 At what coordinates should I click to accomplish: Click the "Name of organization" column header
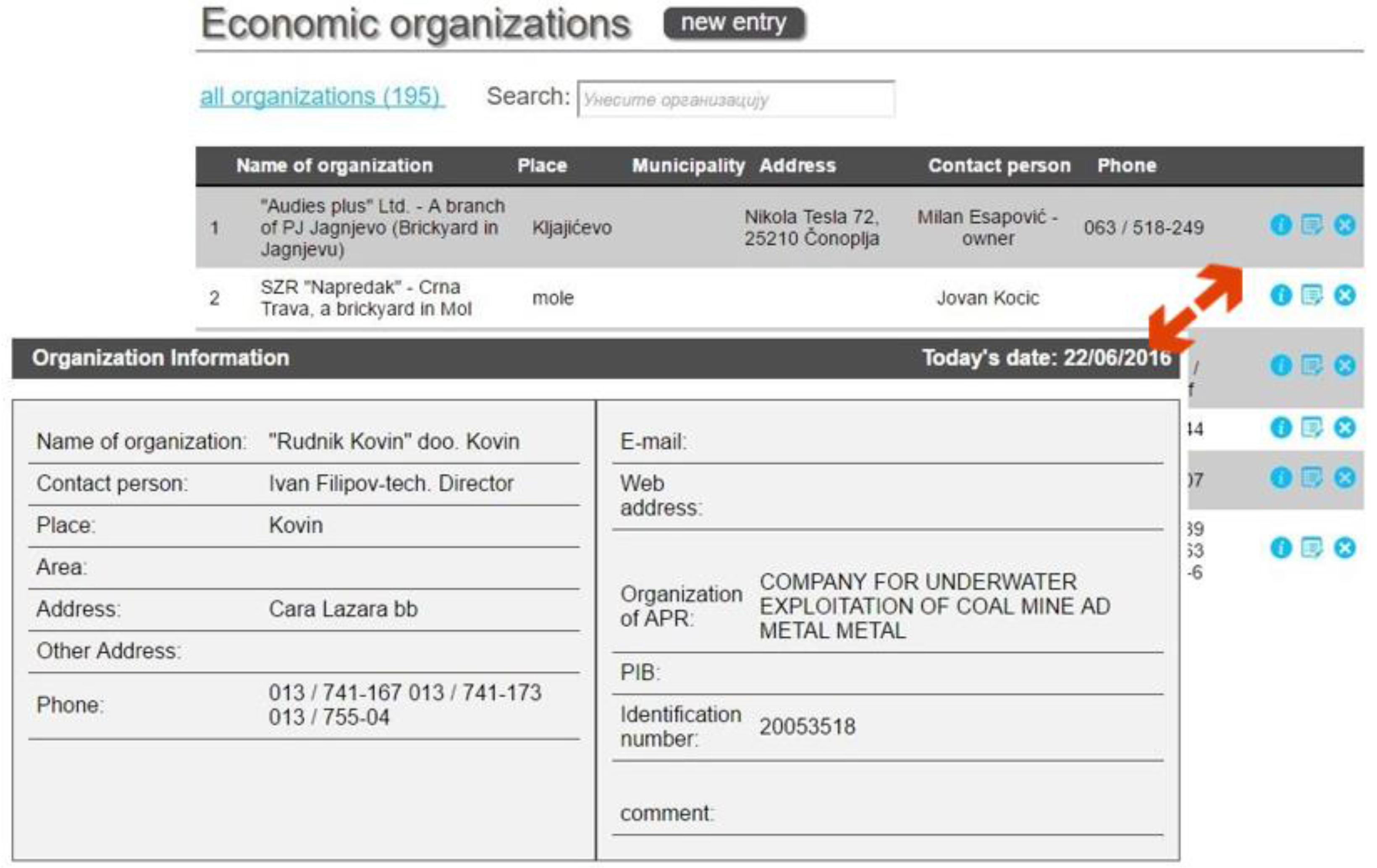335,166
